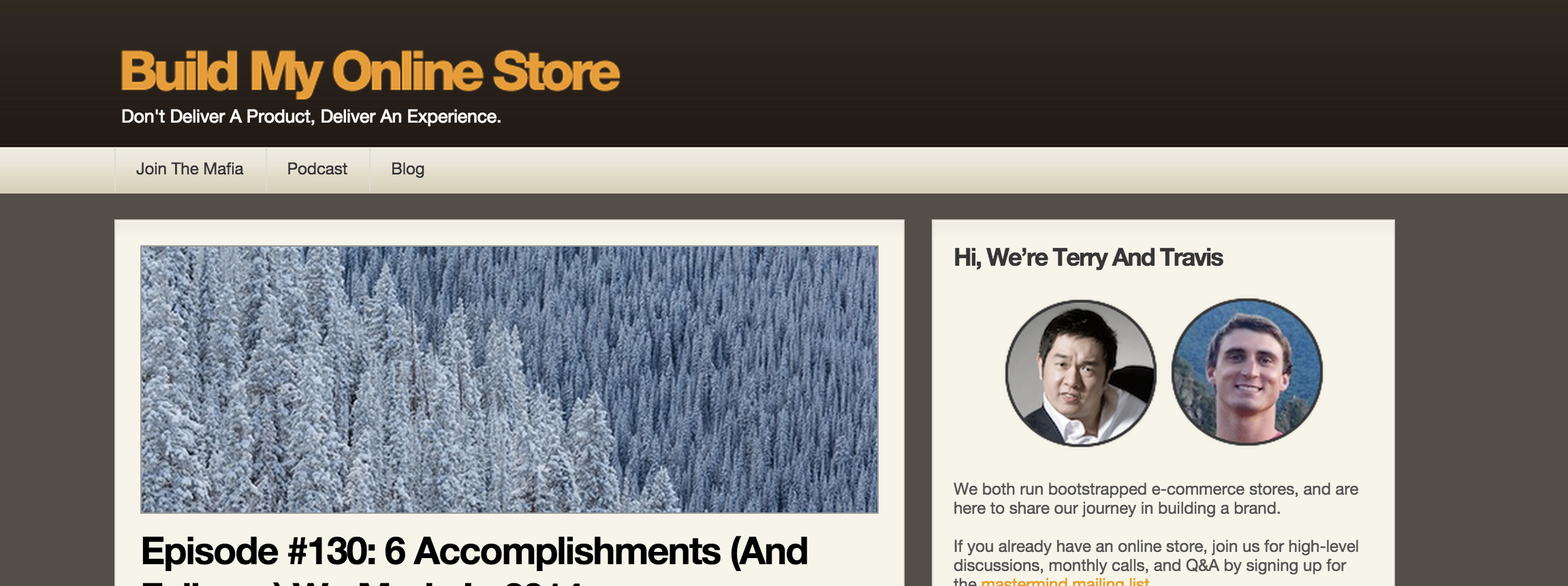Screen dimensions: 1568x586
Task: Click the word "Experience" in the tagline
Action: tap(454, 117)
